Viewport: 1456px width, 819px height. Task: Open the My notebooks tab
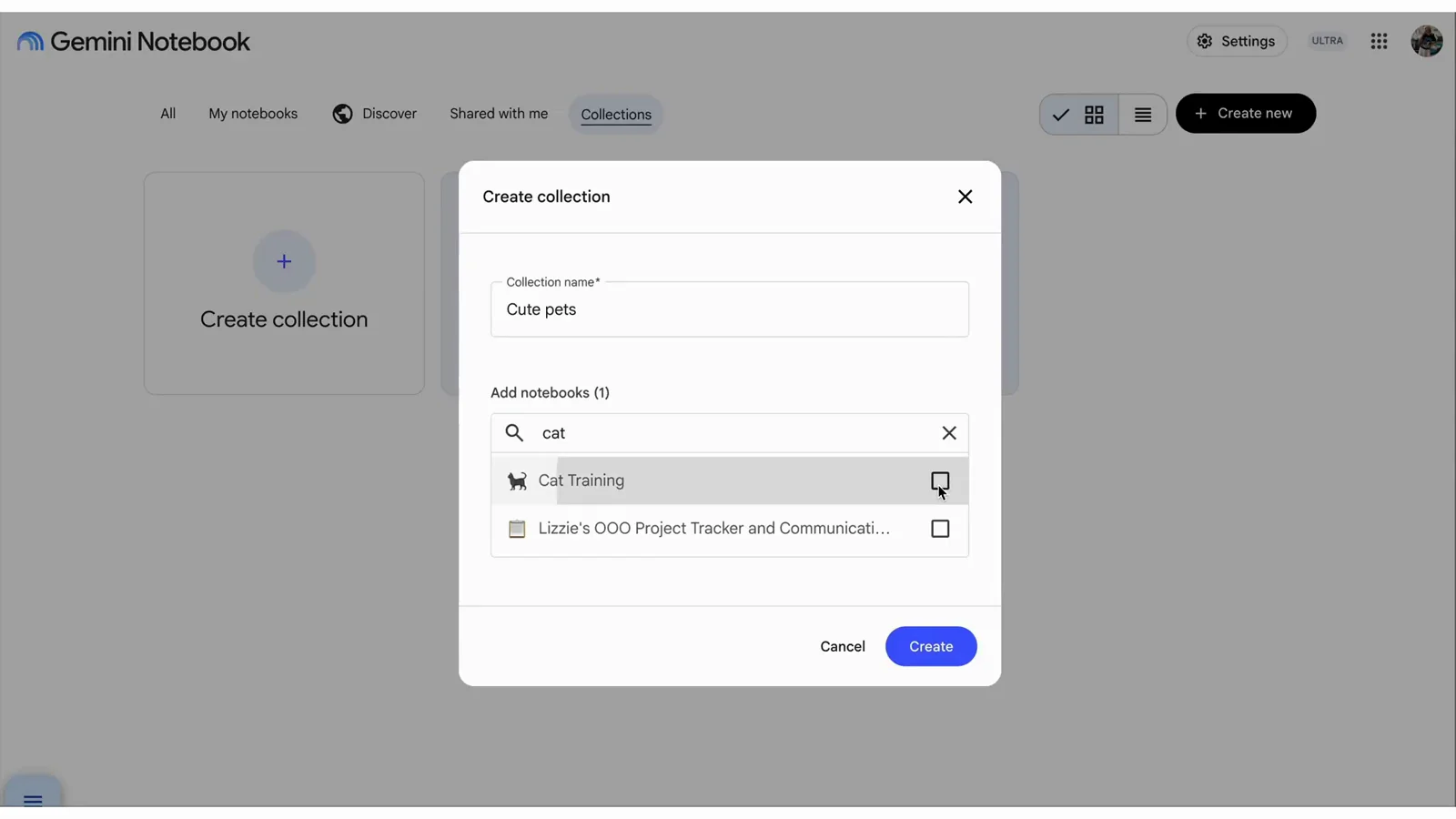pos(253,114)
